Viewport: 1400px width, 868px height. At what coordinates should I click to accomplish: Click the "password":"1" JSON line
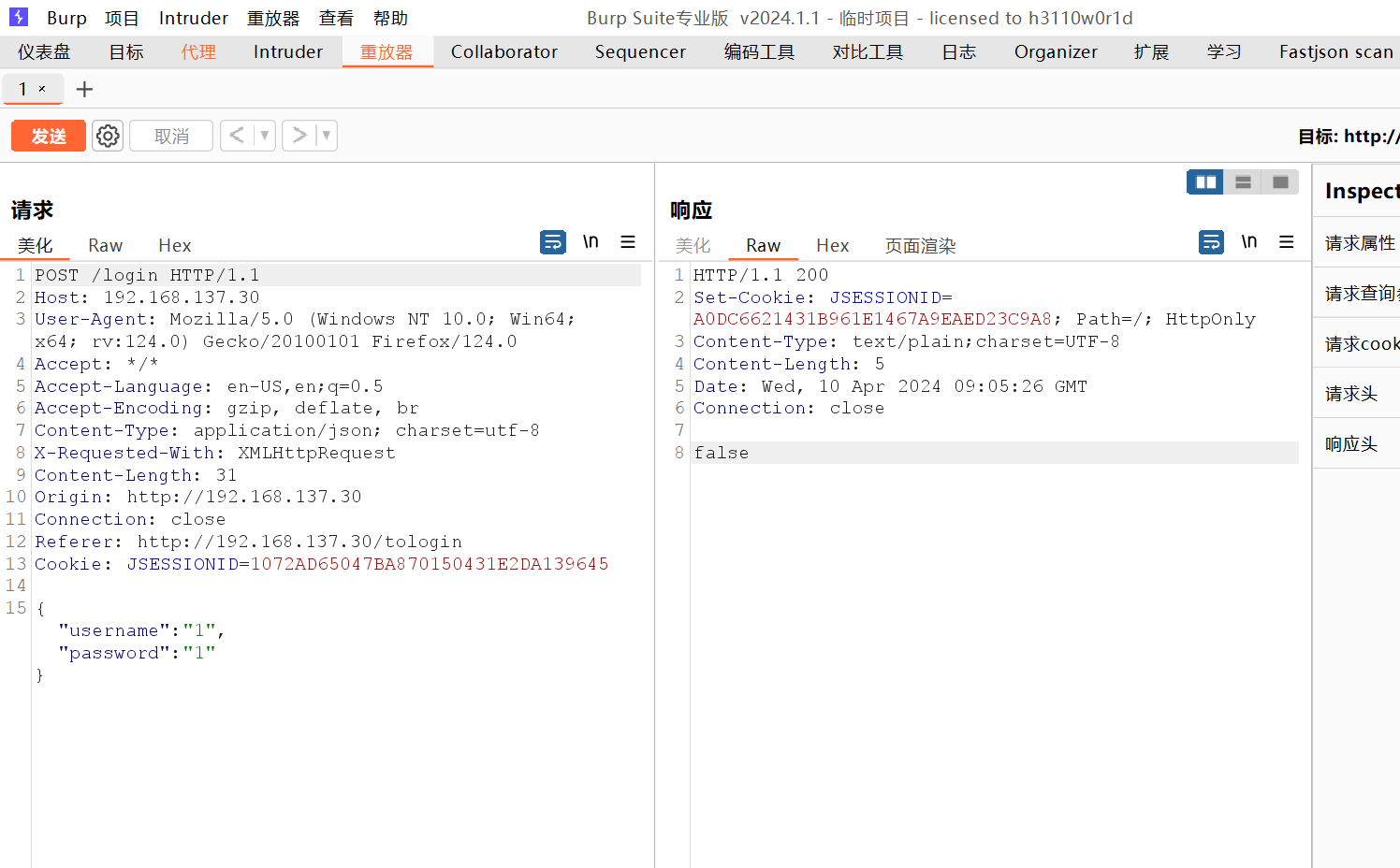(x=137, y=653)
